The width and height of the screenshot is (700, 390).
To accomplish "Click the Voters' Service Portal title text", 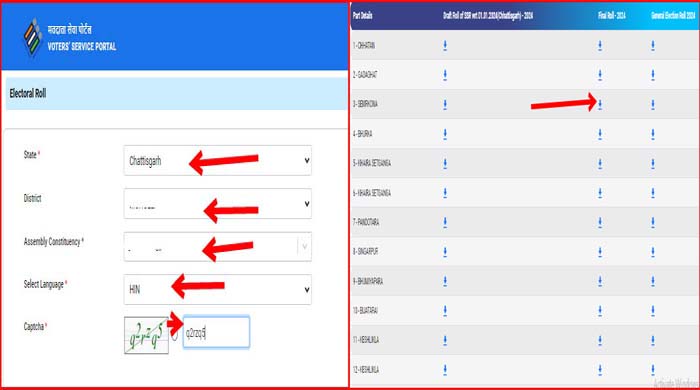I will coord(82,46).
